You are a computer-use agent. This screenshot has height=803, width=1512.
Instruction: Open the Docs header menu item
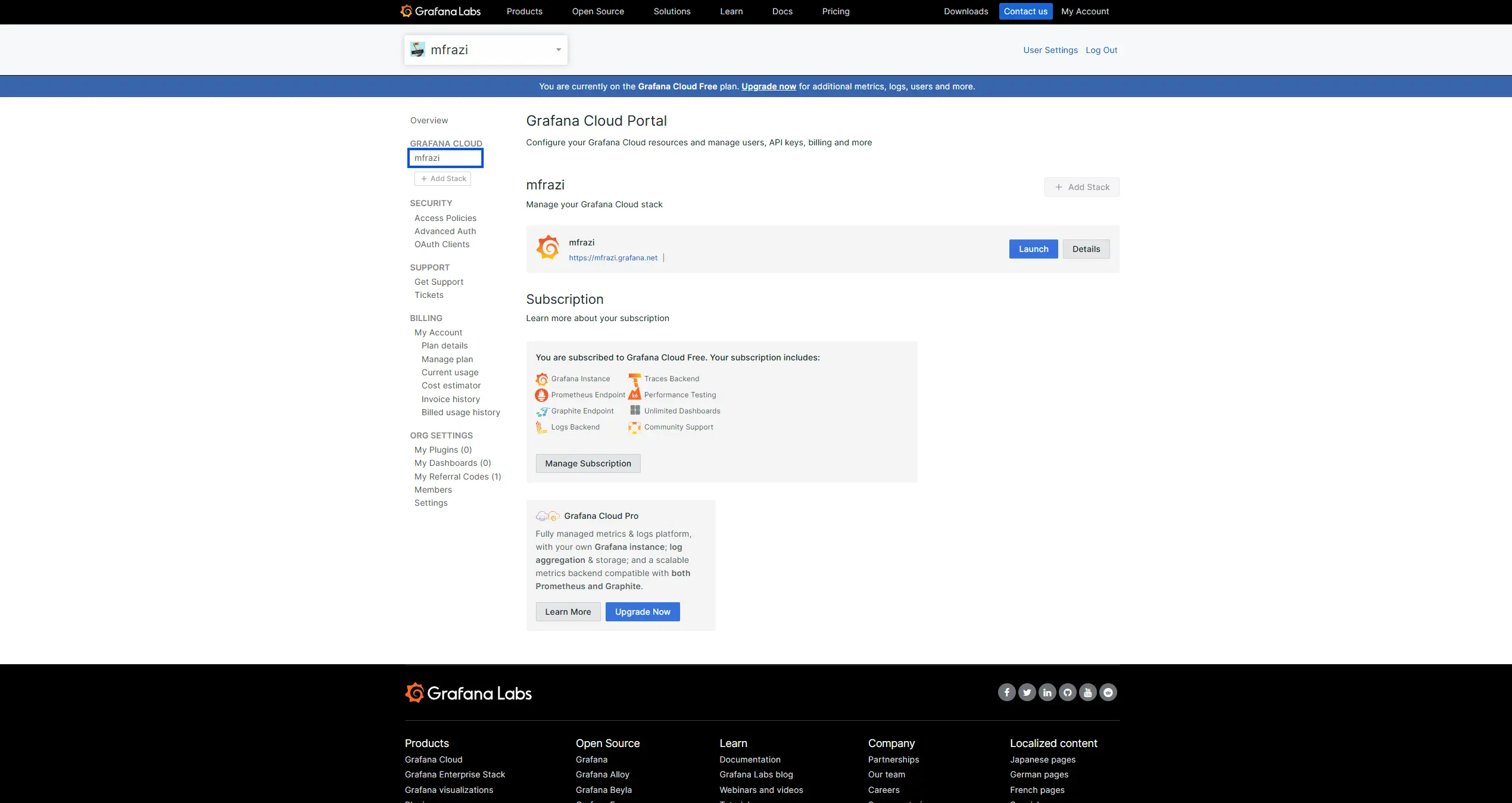point(782,11)
